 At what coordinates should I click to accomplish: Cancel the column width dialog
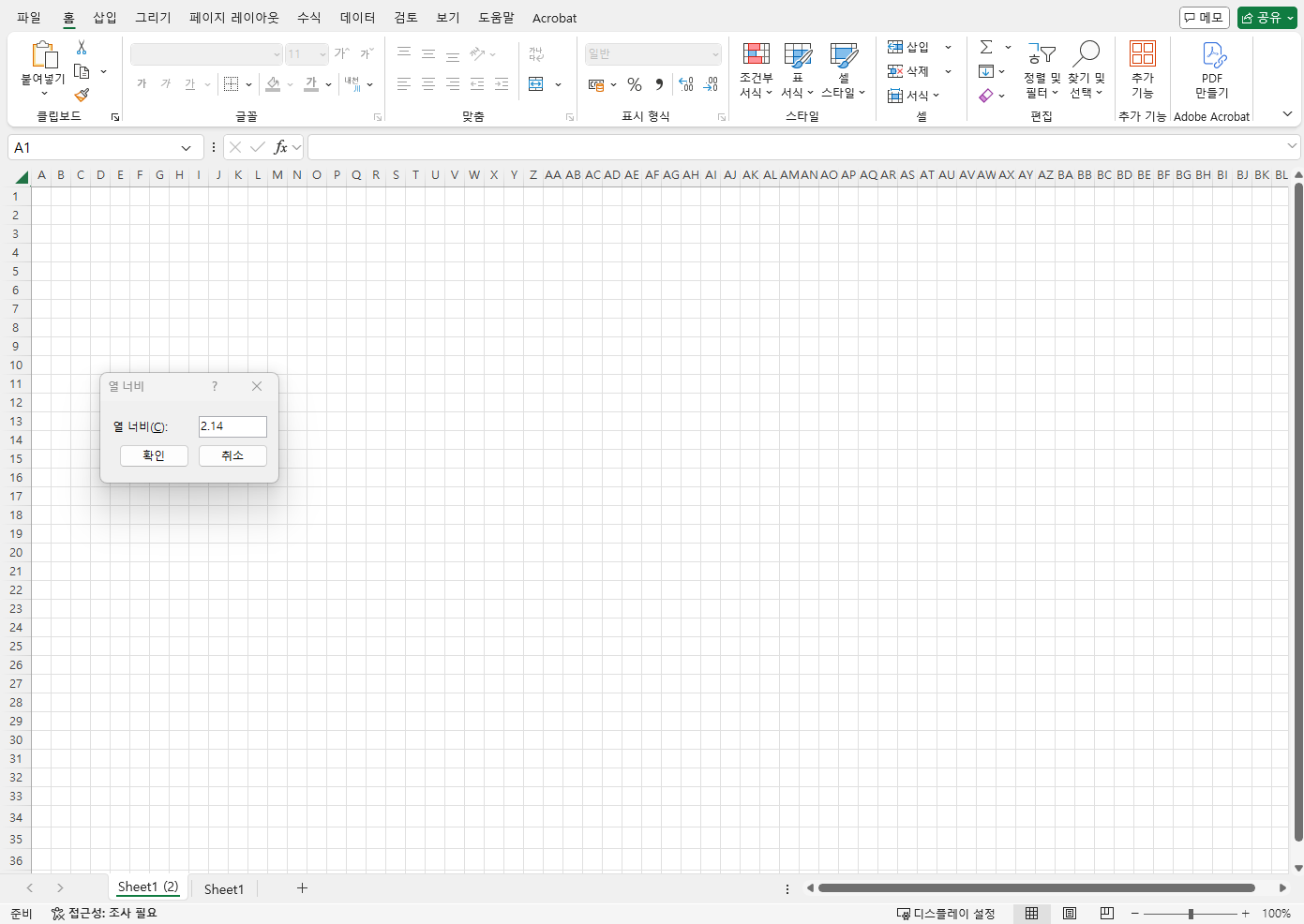(232, 455)
